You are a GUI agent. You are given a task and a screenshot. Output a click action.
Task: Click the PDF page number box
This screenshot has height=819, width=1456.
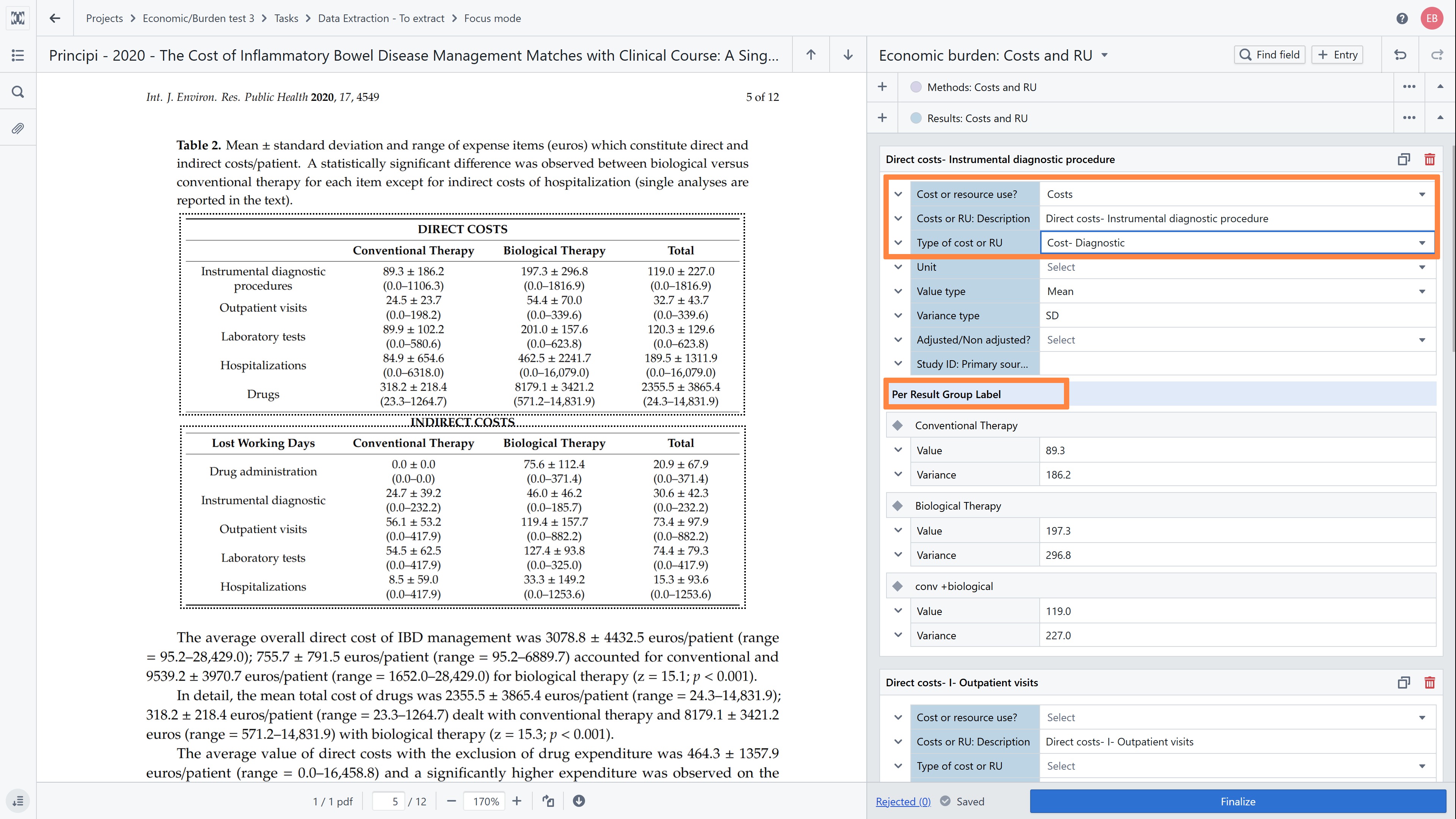coord(388,802)
